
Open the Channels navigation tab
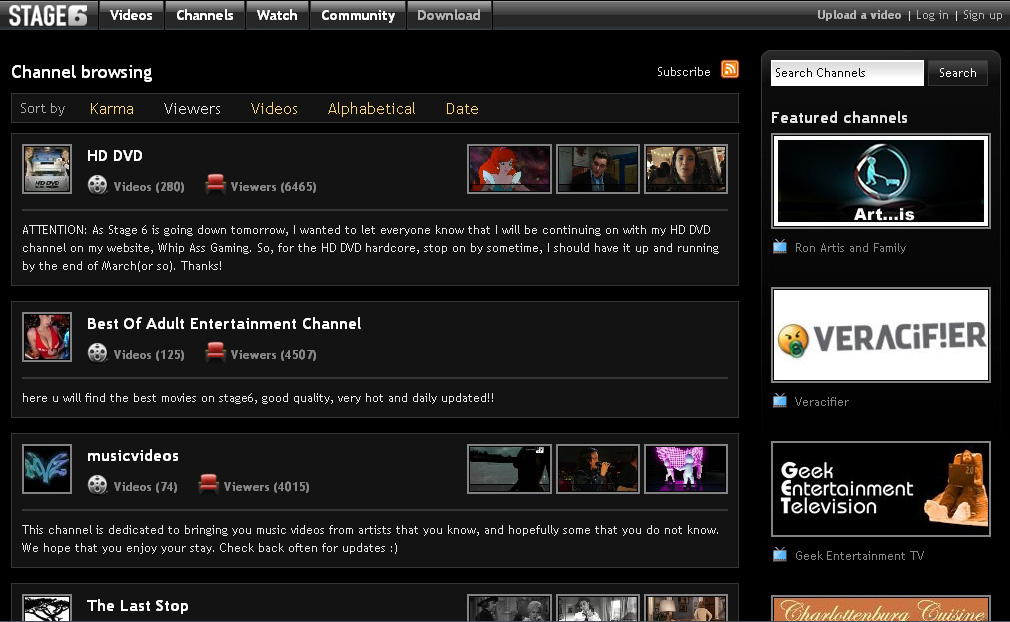pos(205,15)
